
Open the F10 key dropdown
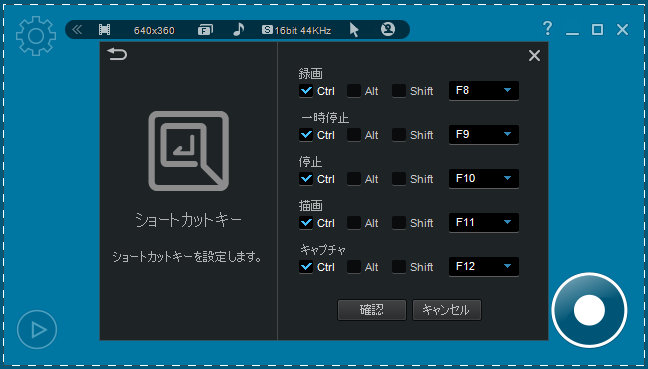[x=484, y=179]
